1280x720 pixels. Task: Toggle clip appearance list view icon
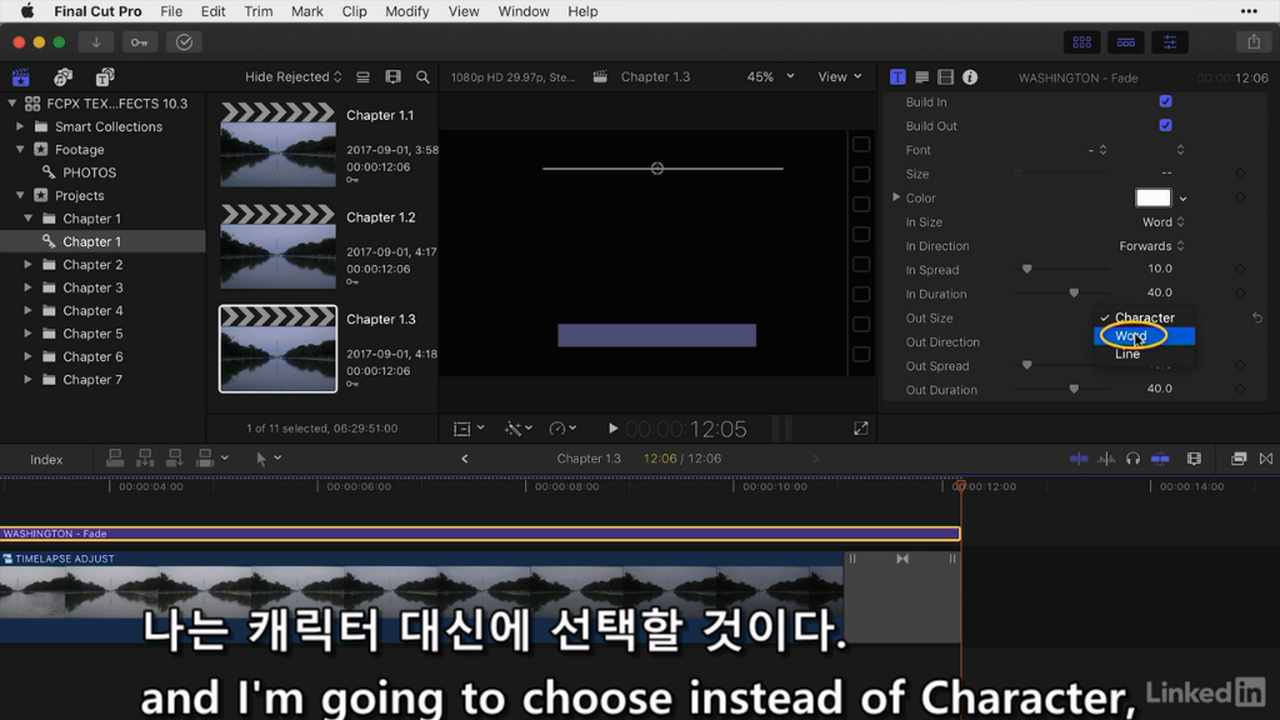(x=363, y=77)
